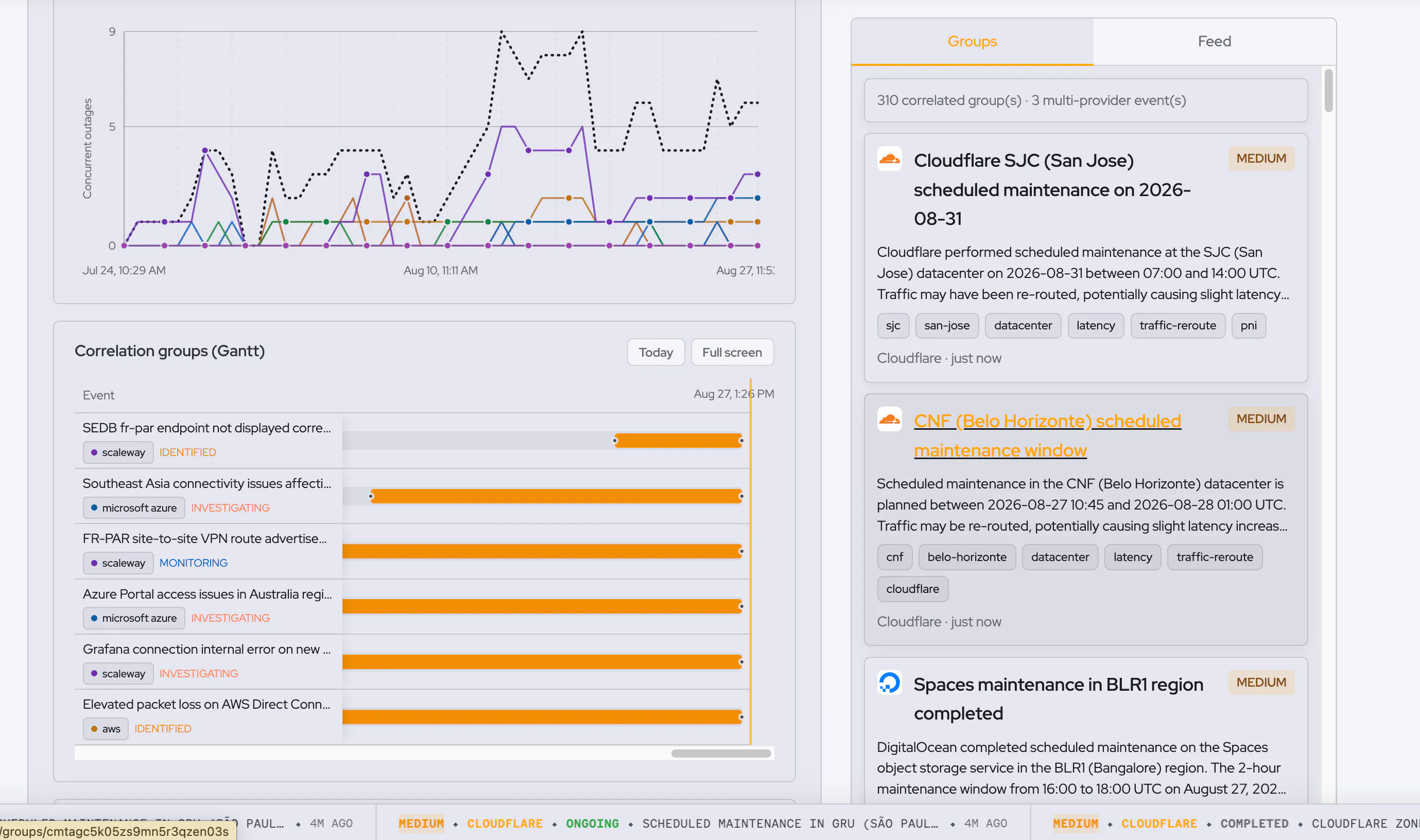This screenshot has width=1420, height=840.
Task: Click MONITORING status of FR-PAR VPN event
Action: pyautogui.click(x=193, y=563)
